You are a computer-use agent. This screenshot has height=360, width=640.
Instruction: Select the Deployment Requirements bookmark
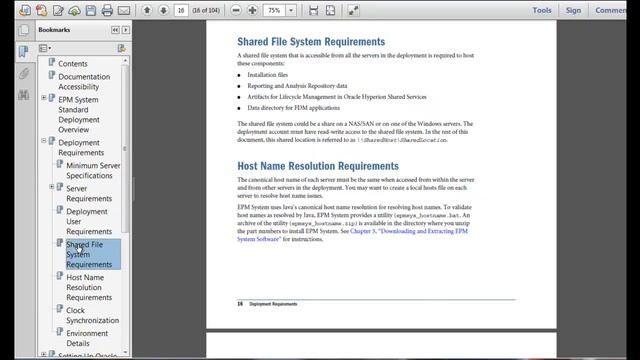tap(81, 147)
